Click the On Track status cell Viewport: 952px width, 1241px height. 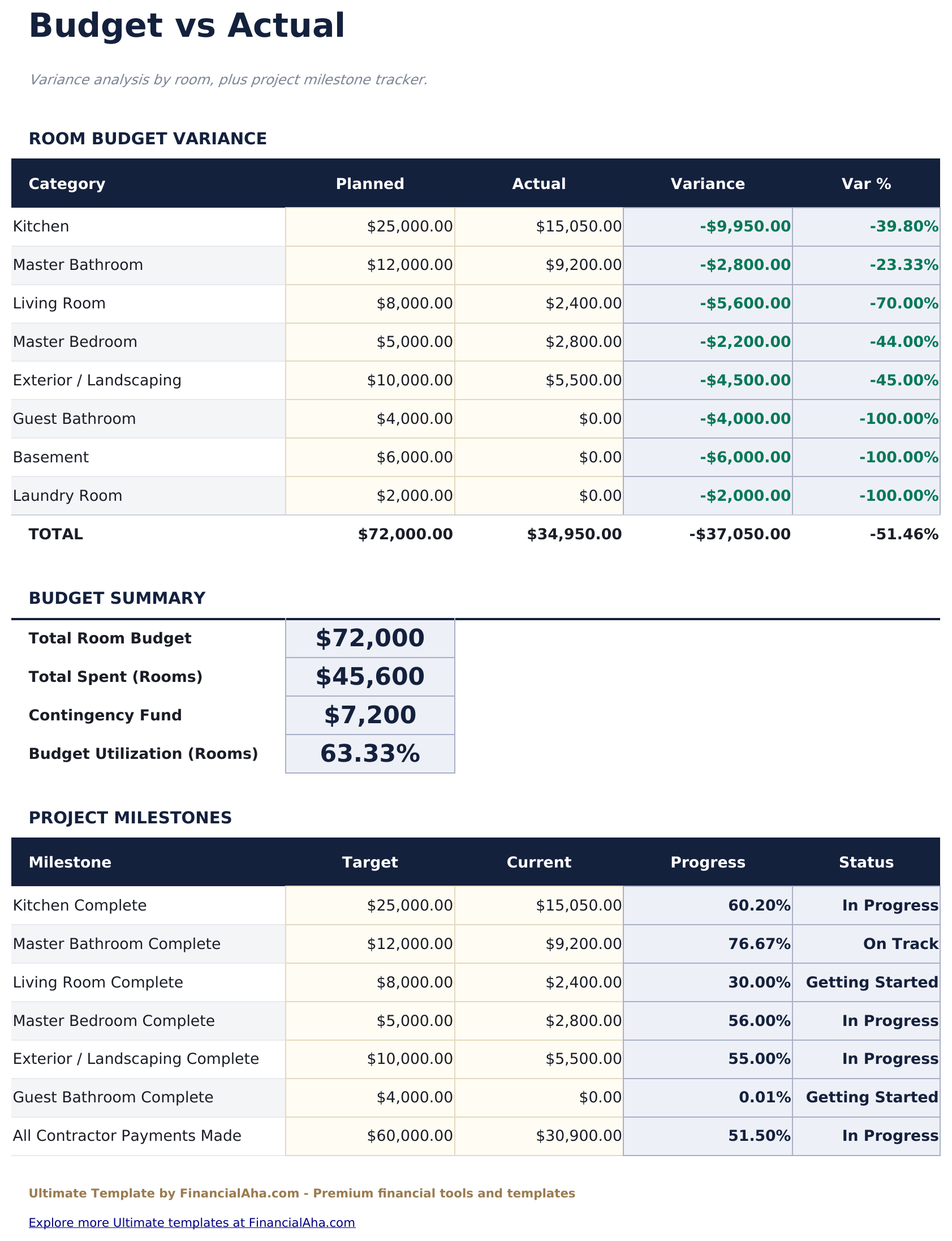click(x=865, y=944)
